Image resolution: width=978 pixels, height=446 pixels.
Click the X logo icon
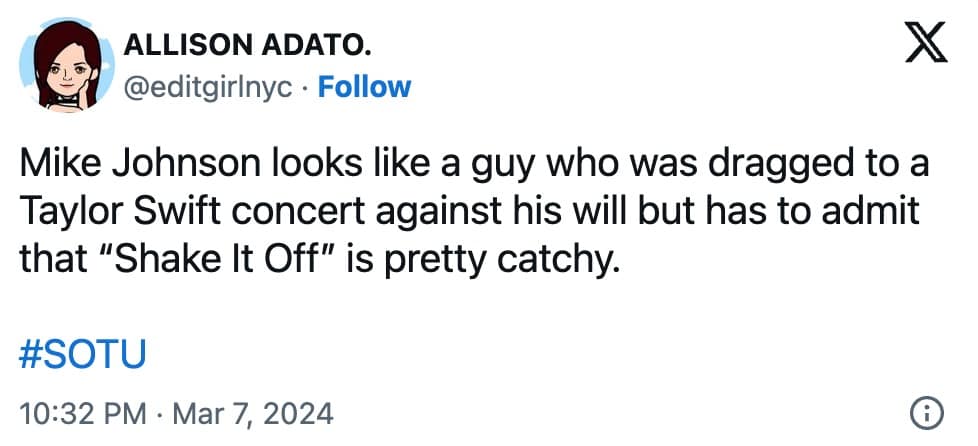point(926,44)
